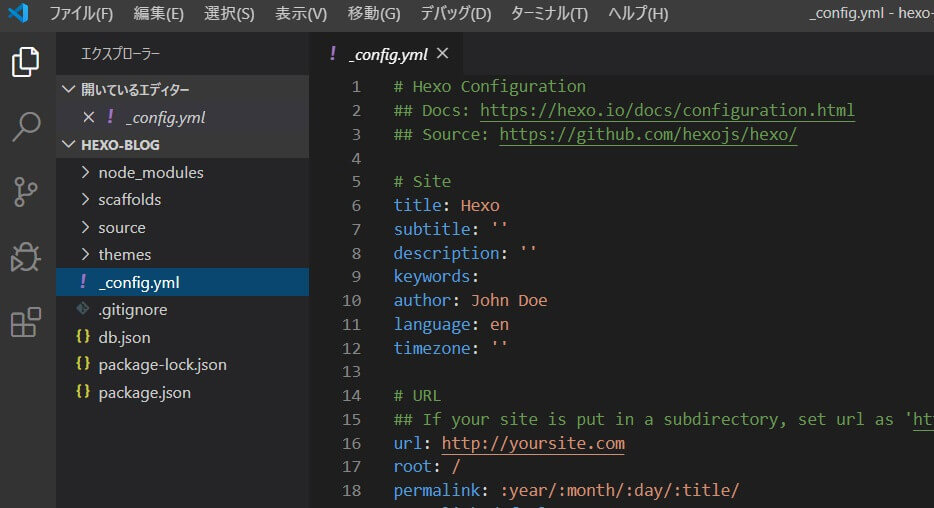Open the ヘルプ(H) menu
Image resolution: width=934 pixels, height=508 pixels.
(x=638, y=13)
